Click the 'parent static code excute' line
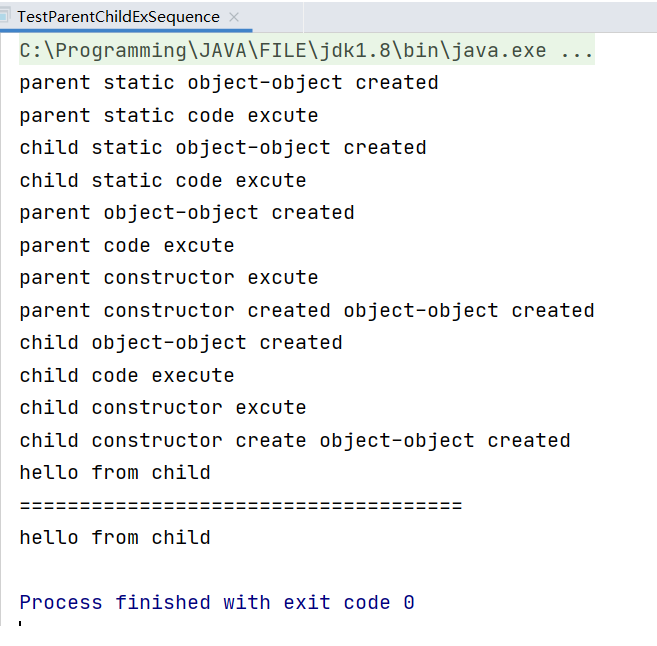The height and width of the screenshot is (646, 657). [168, 116]
